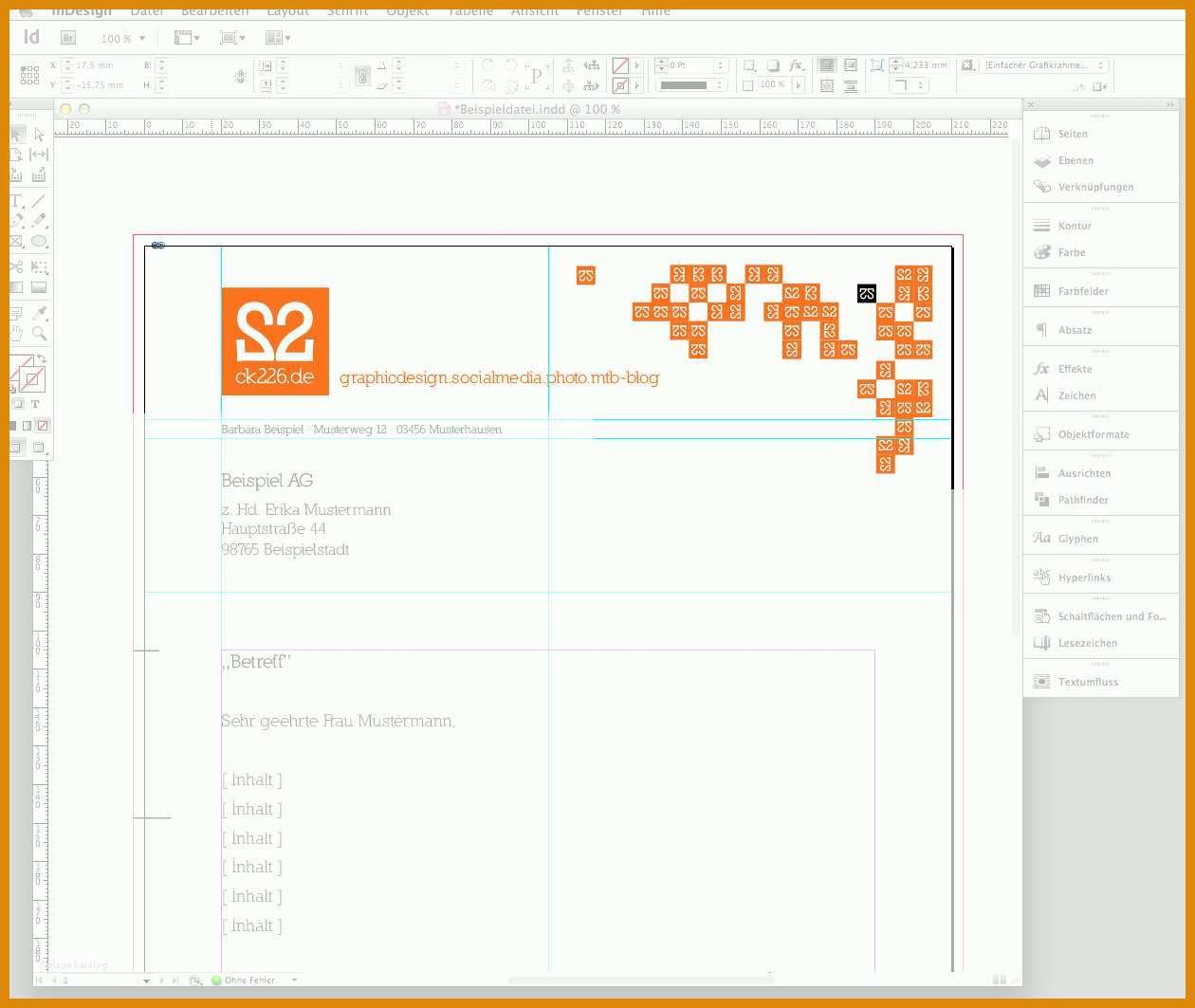The width and height of the screenshot is (1195, 1008).
Task: Click the Effects fx icon in control bar
Action: coord(796,65)
